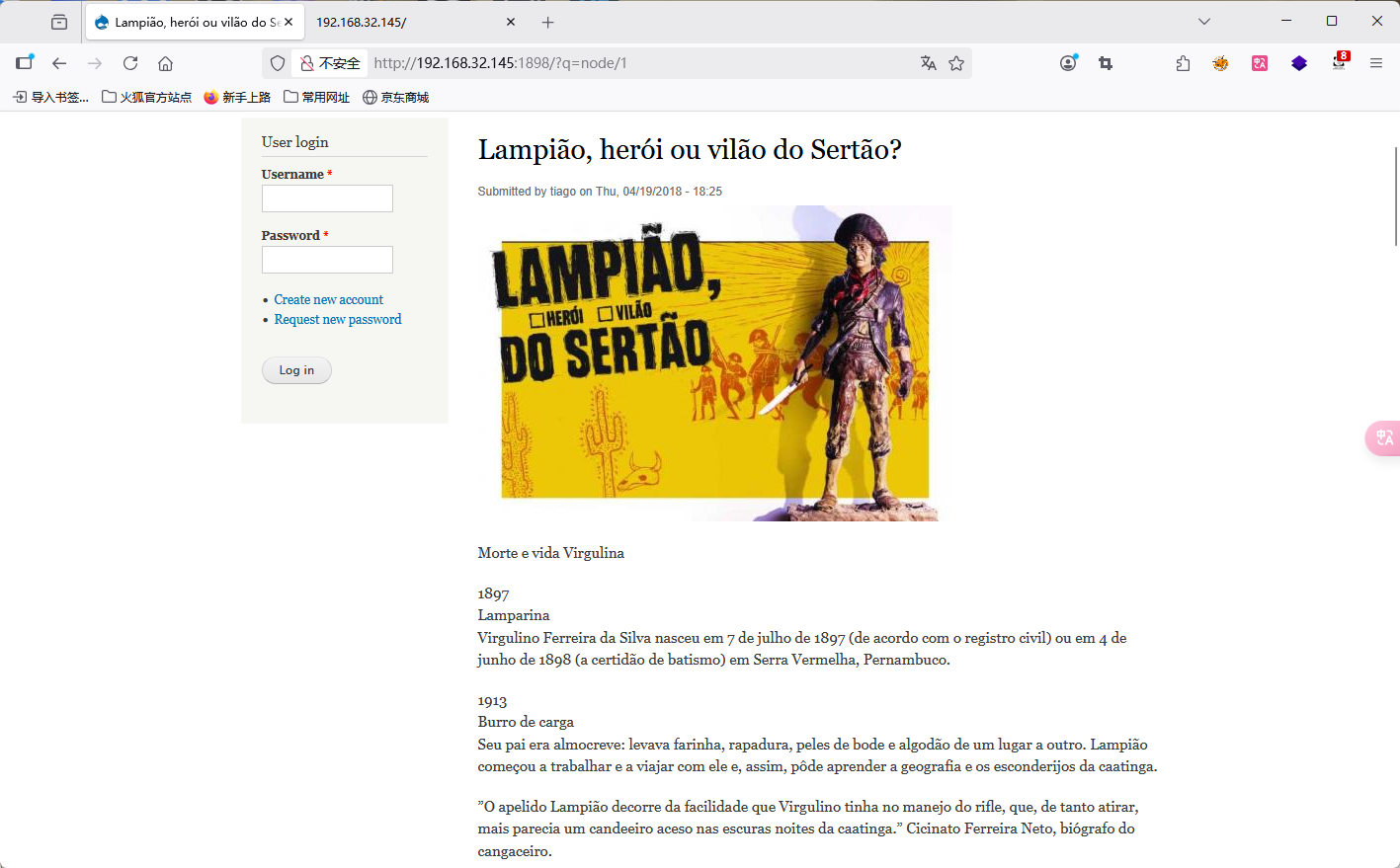Go back to the previous page
Image resolution: width=1400 pixels, height=868 pixels.
[x=59, y=63]
